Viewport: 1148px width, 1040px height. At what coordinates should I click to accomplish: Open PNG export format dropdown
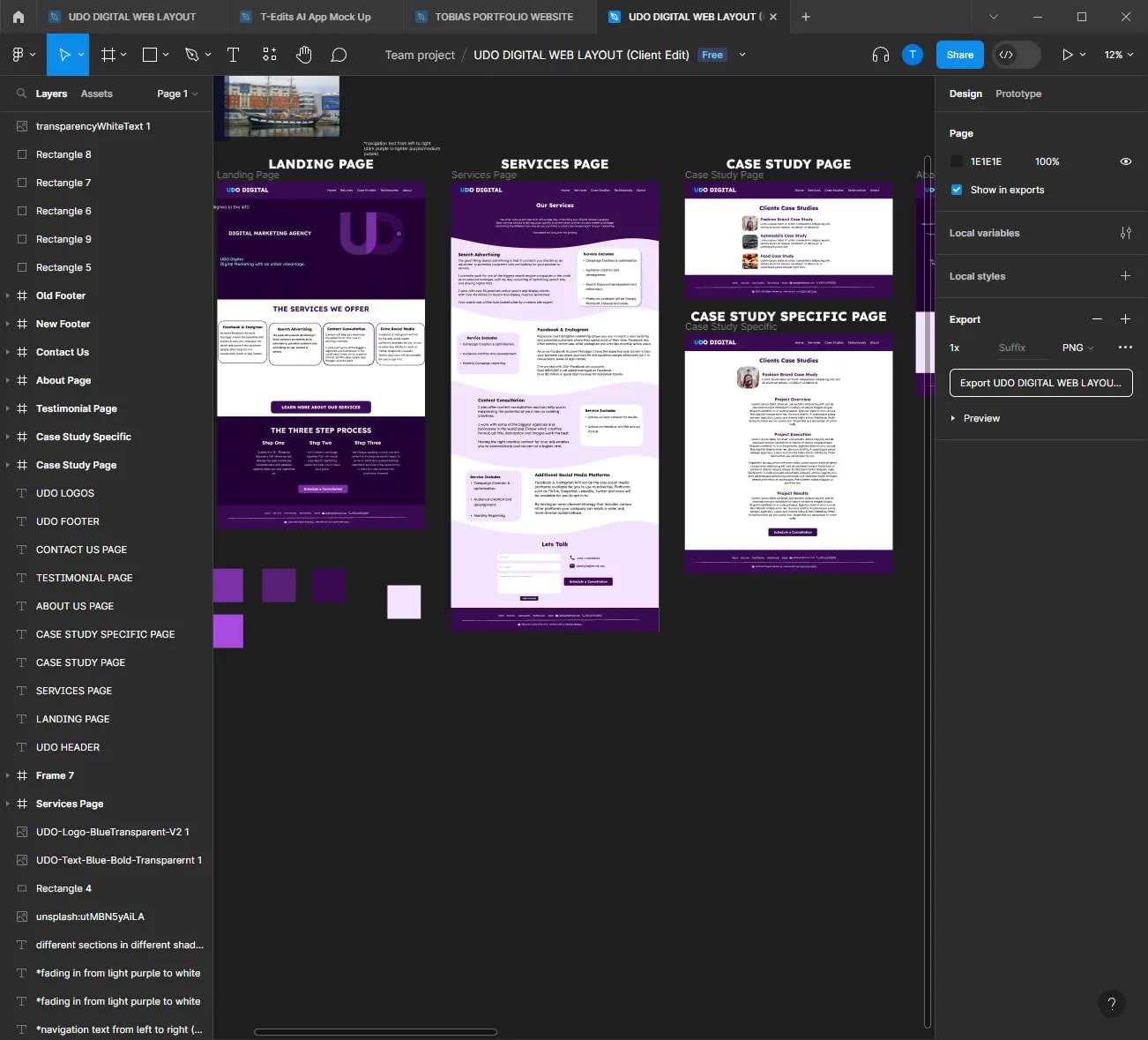[x=1077, y=348]
